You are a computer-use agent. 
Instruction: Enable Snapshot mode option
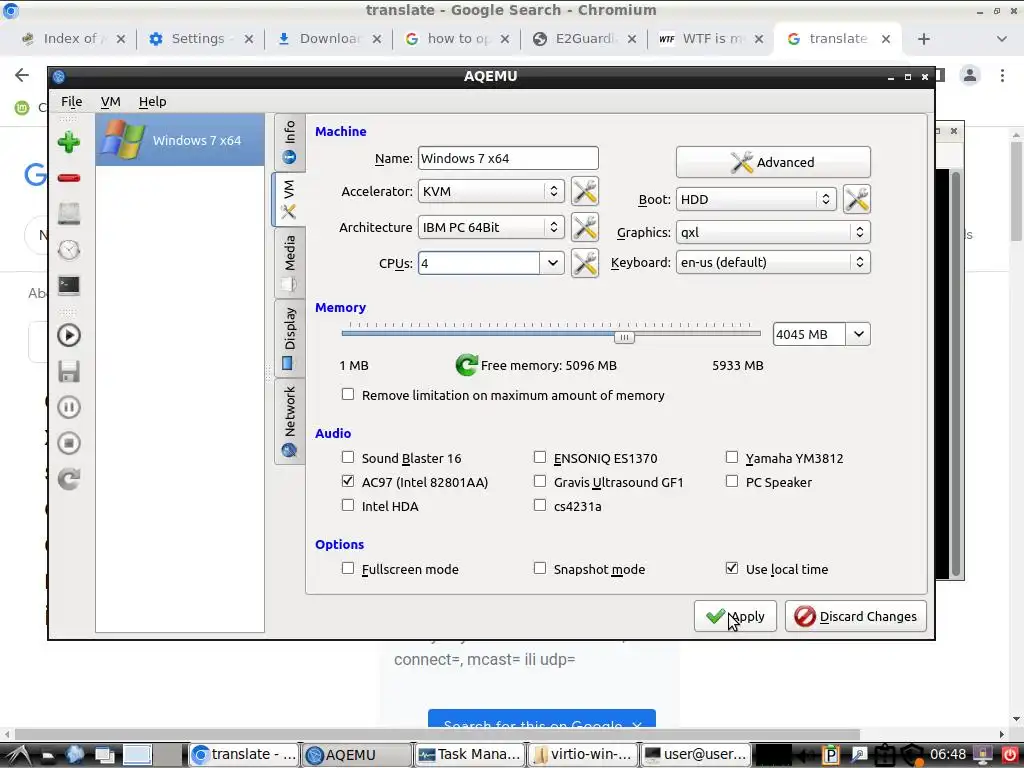pyautogui.click(x=539, y=568)
